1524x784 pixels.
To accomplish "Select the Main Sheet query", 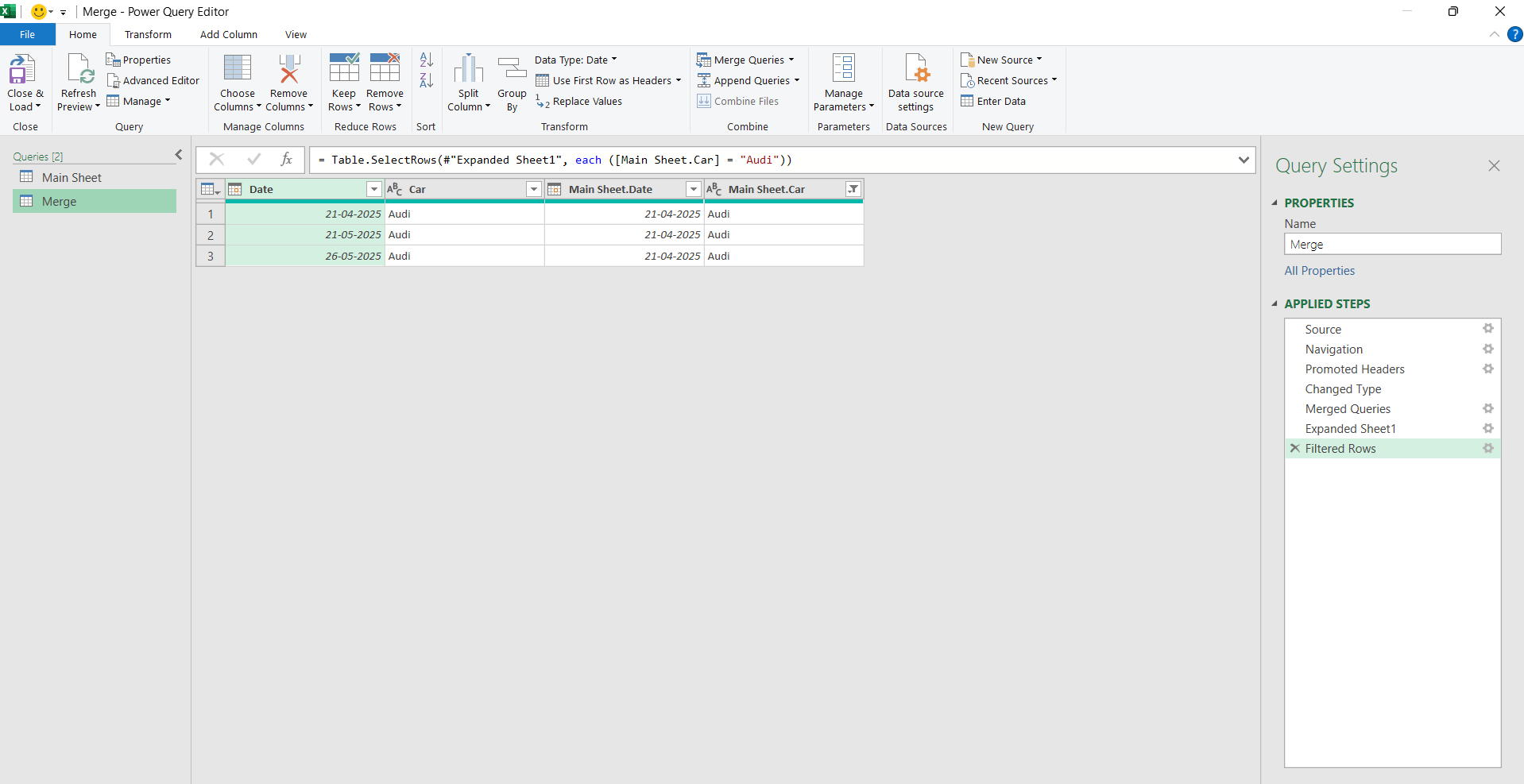I will 95,177.
